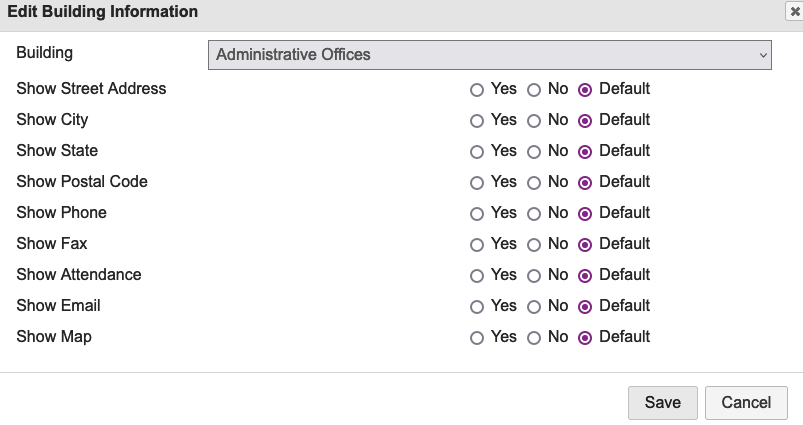Image resolution: width=803 pixels, height=425 pixels.
Task: Set Show Email to Default
Action: [x=585, y=306]
